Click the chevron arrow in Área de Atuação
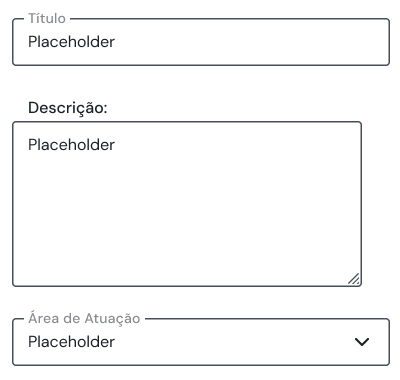Viewport: 400px width, 380px height. 362,342
